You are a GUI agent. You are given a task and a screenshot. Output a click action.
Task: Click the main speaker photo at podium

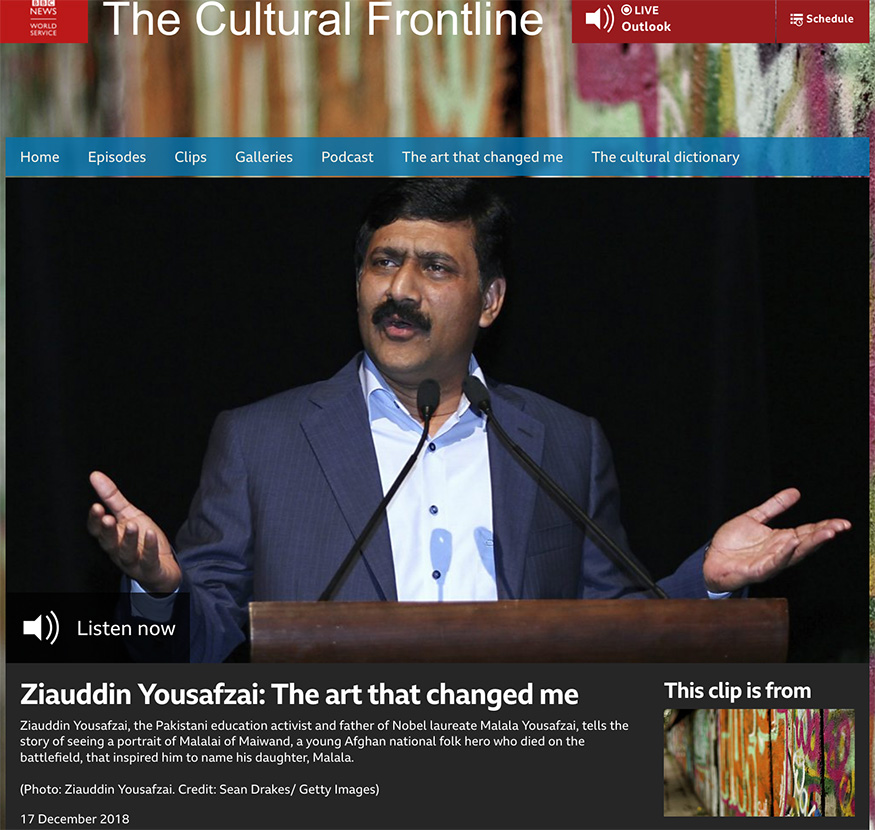(x=438, y=420)
